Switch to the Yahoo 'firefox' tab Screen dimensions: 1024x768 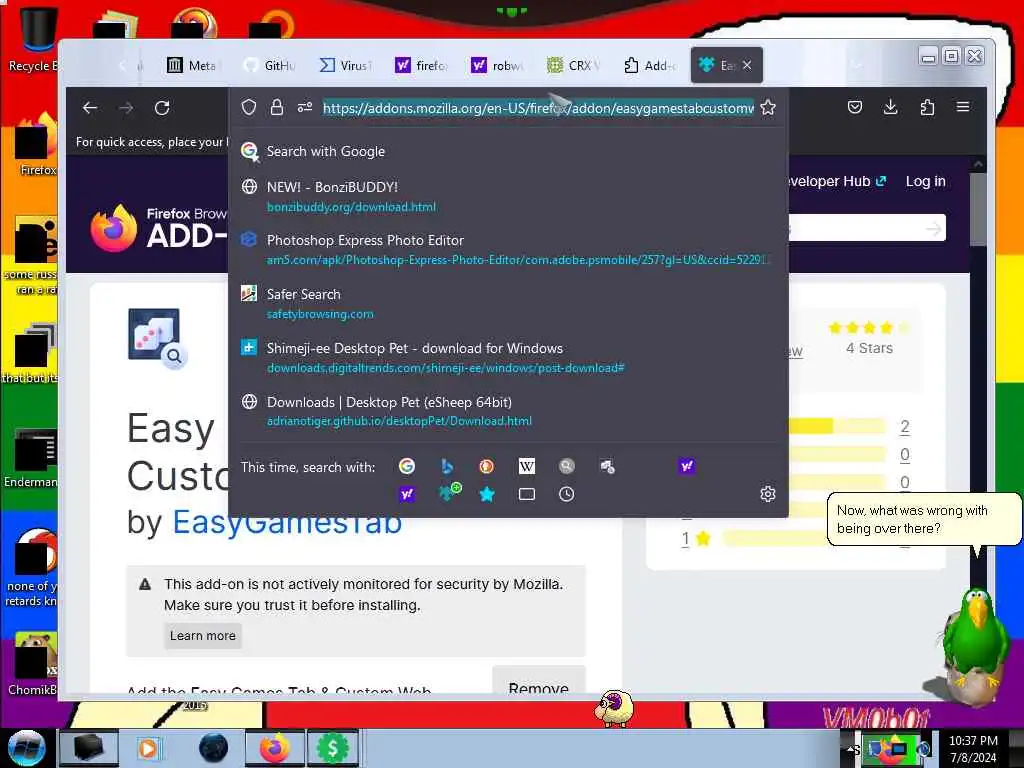(421, 65)
